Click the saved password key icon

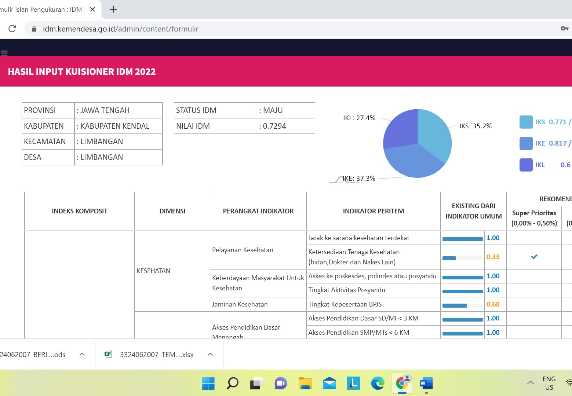(564, 28)
